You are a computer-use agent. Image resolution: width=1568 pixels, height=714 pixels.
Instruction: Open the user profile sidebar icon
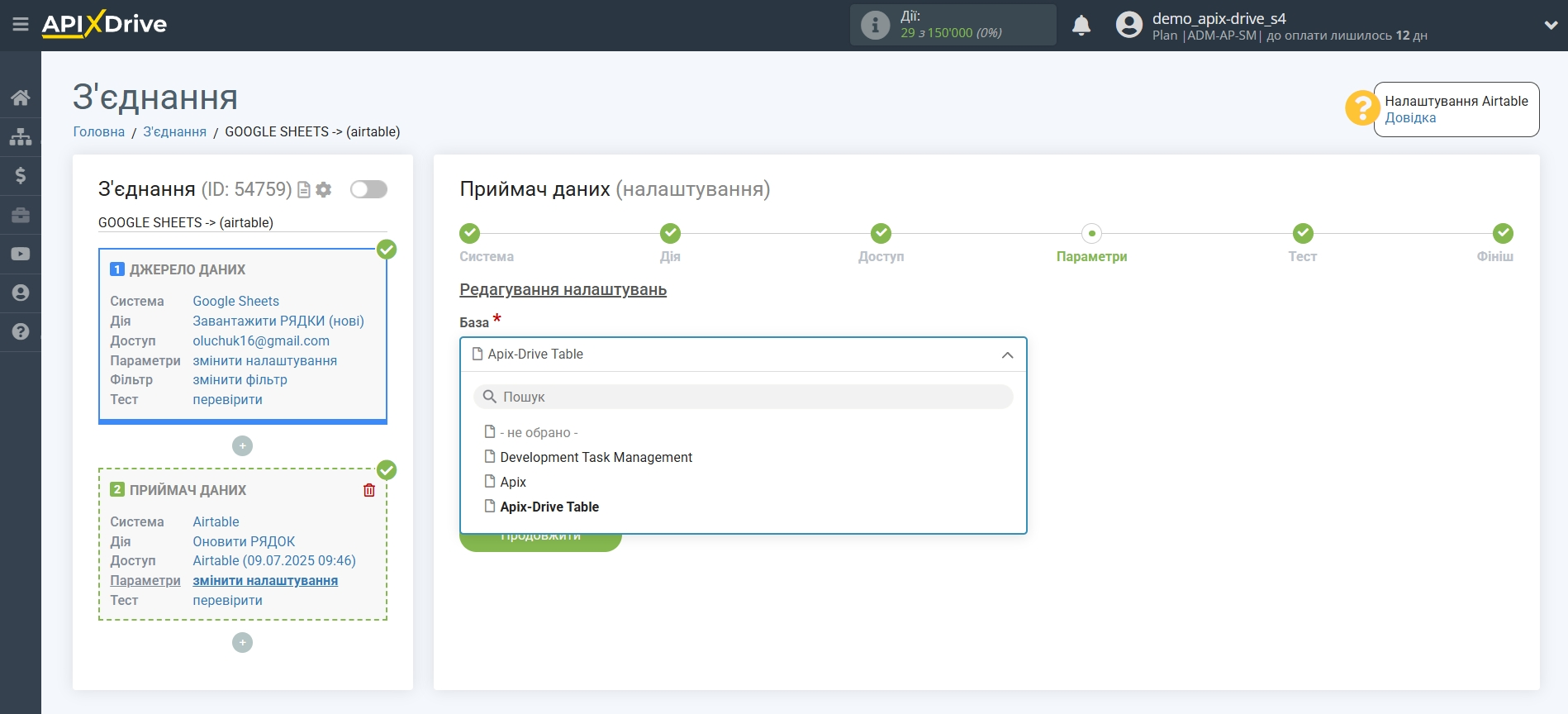click(21, 293)
